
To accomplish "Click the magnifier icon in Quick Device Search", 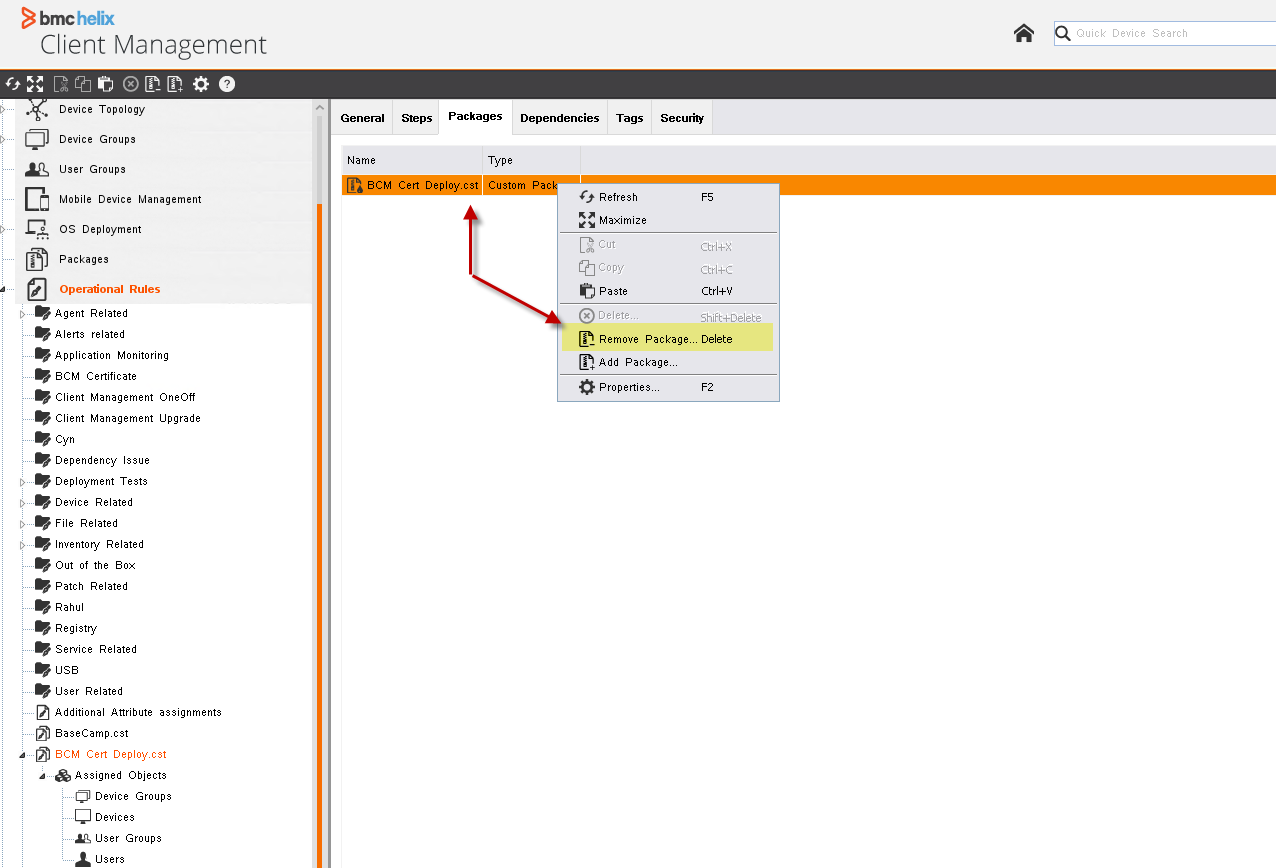I will pyautogui.click(x=1064, y=33).
